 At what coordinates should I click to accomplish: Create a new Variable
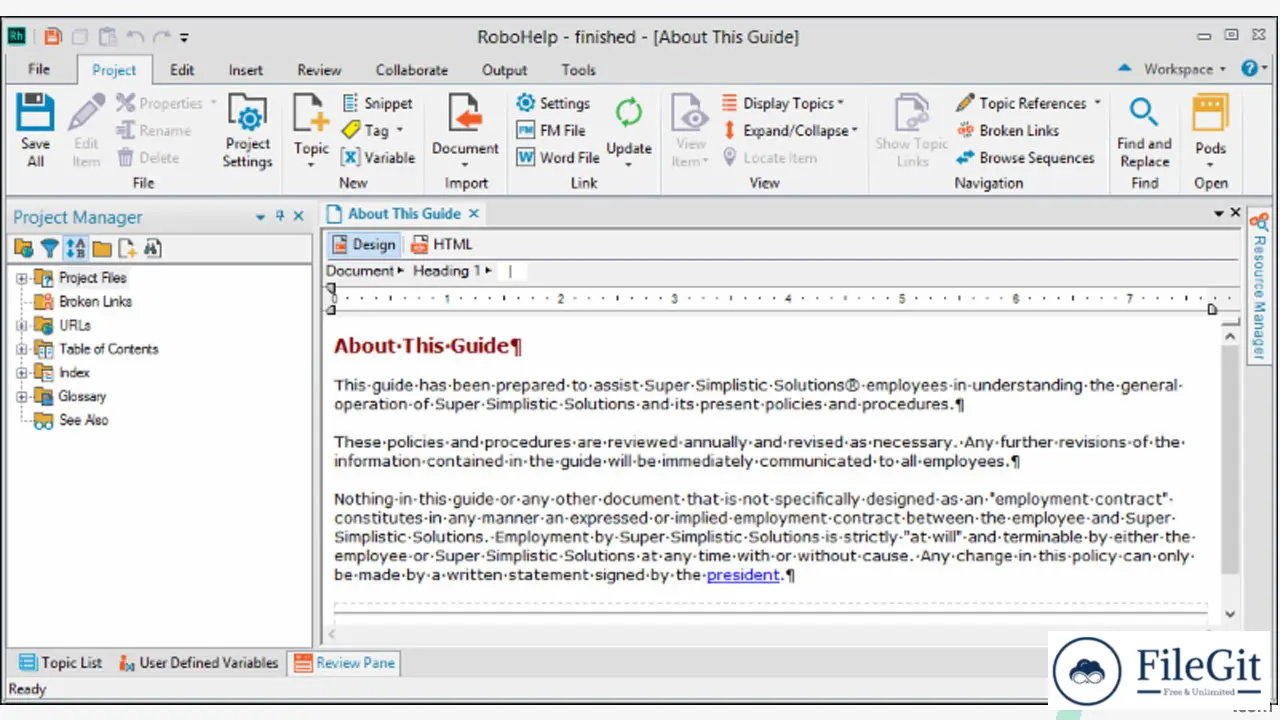(x=378, y=157)
